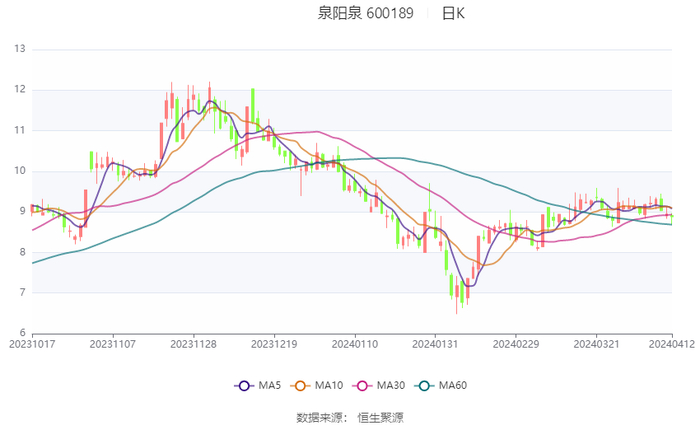The width and height of the screenshot is (700, 426).
Task: Click the y-axis value 10 label
Action: pos(20,171)
